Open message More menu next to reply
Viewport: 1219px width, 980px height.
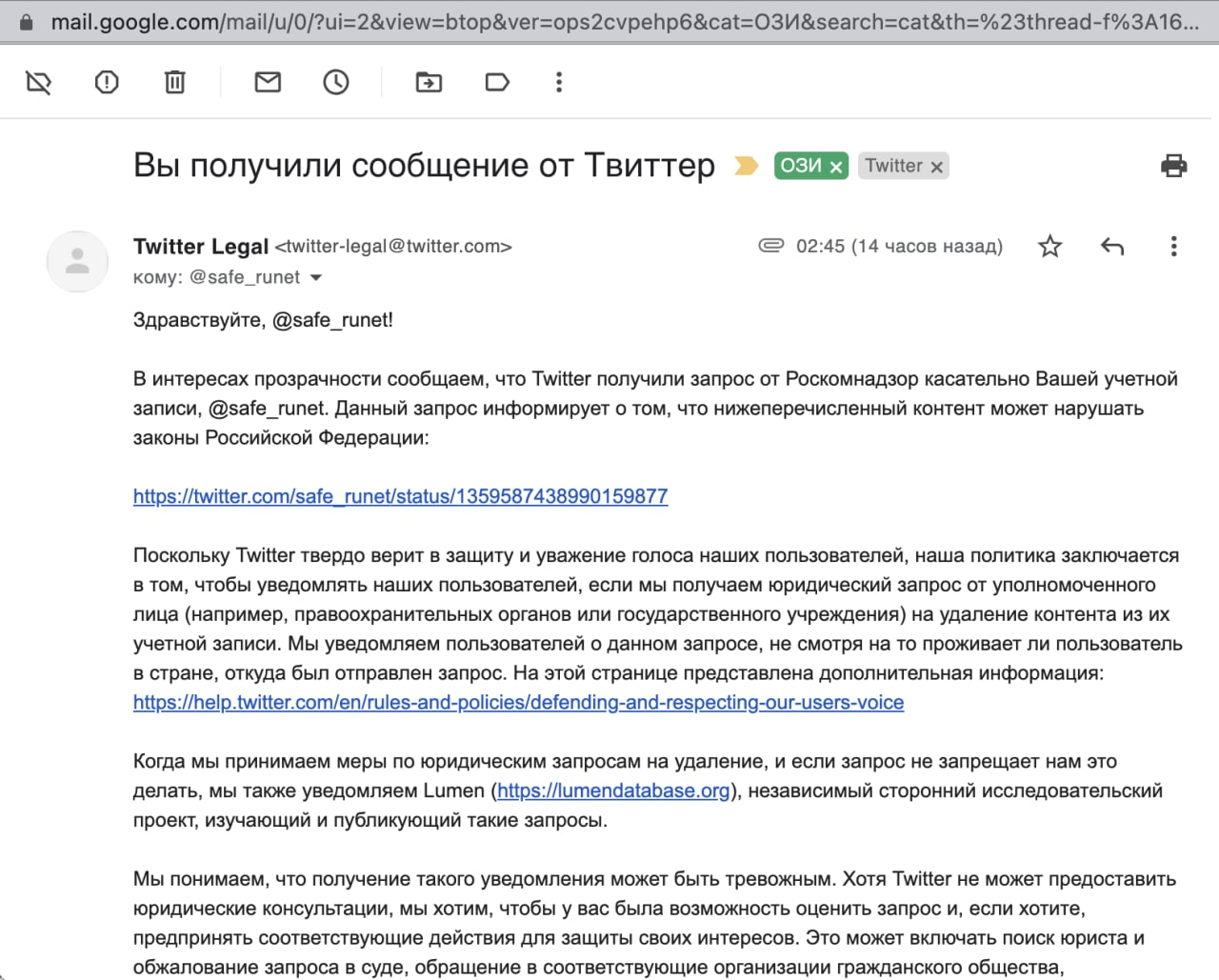(x=1173, y=247)
